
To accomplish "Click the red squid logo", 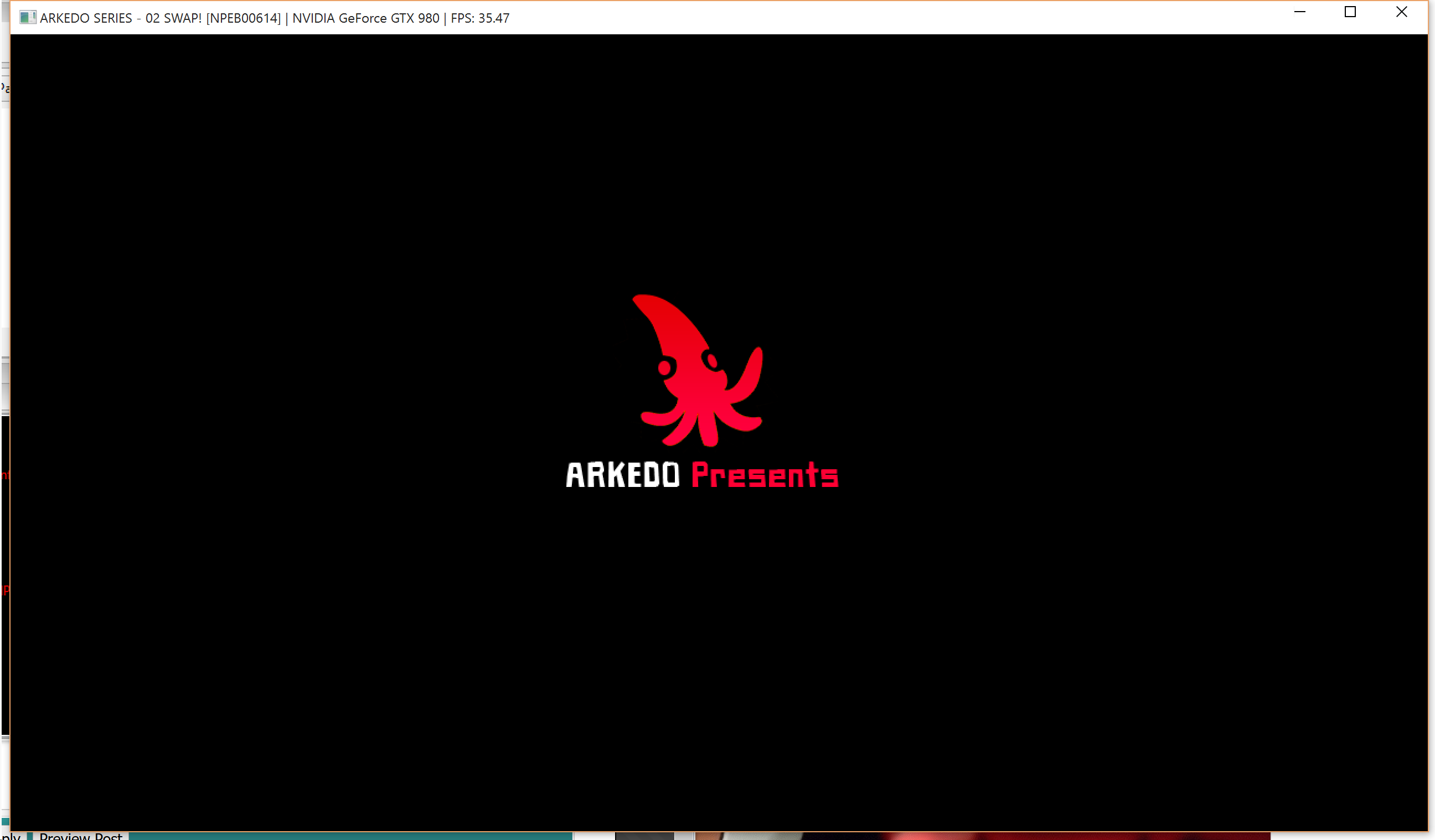I will [x=699, y=371].
